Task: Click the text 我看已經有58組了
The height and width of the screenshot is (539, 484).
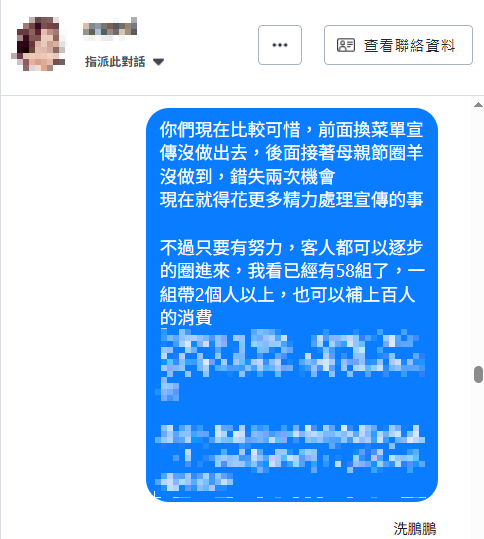Action: click(x=319, y=271)
